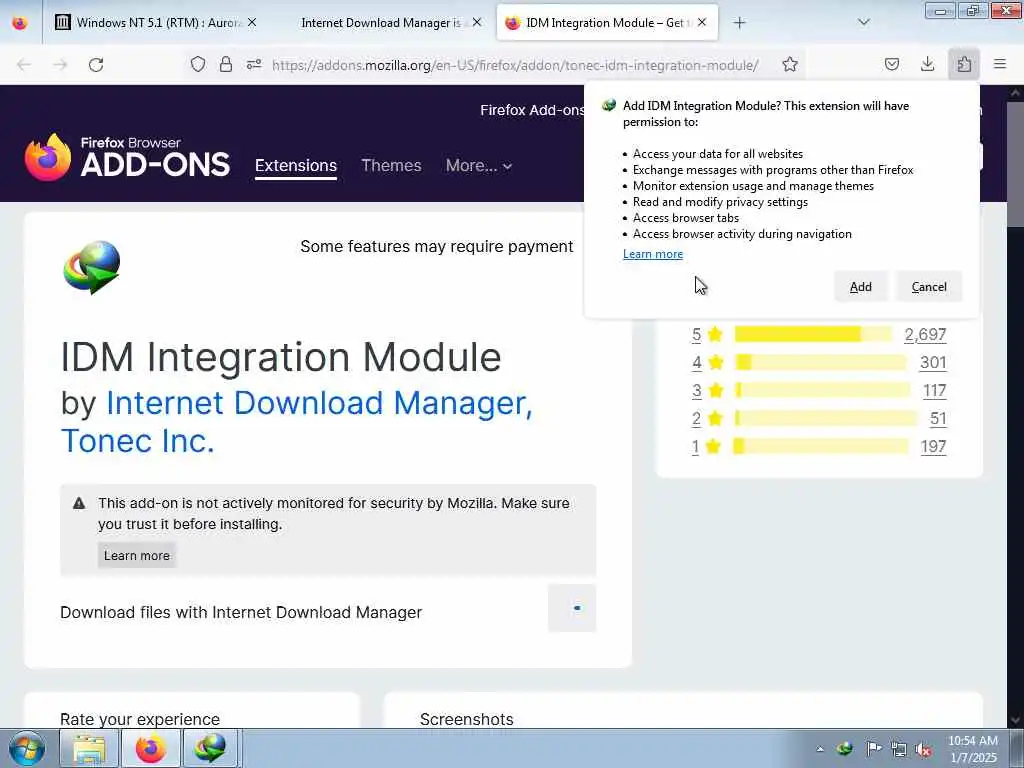Screen dimensions: 1024x768
Task: Open the Windows Start menu
Action: coord(26,749)
